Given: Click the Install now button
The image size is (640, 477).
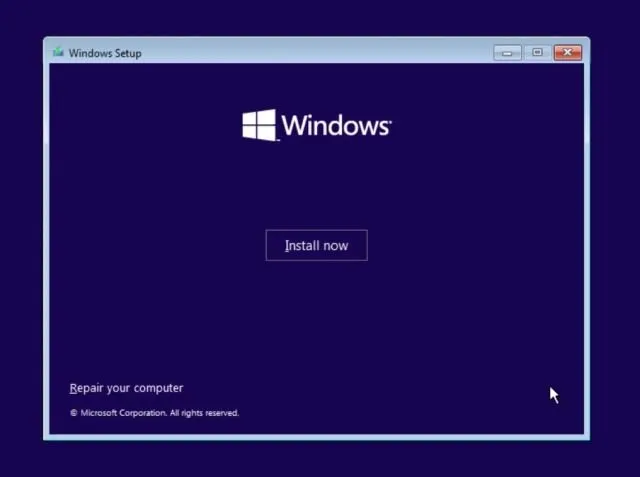Looking at the screenshot, I should tap(316, 245).
